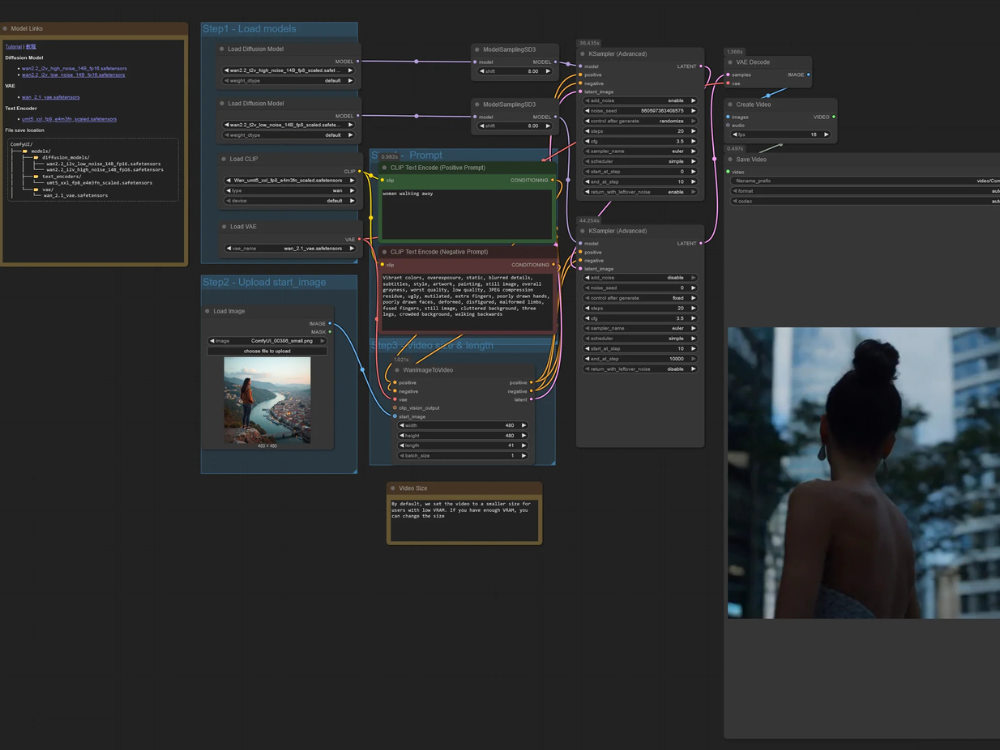Click inside the negative prompt text area
This screenshot has width=1000, height=750.
point(467,303)
